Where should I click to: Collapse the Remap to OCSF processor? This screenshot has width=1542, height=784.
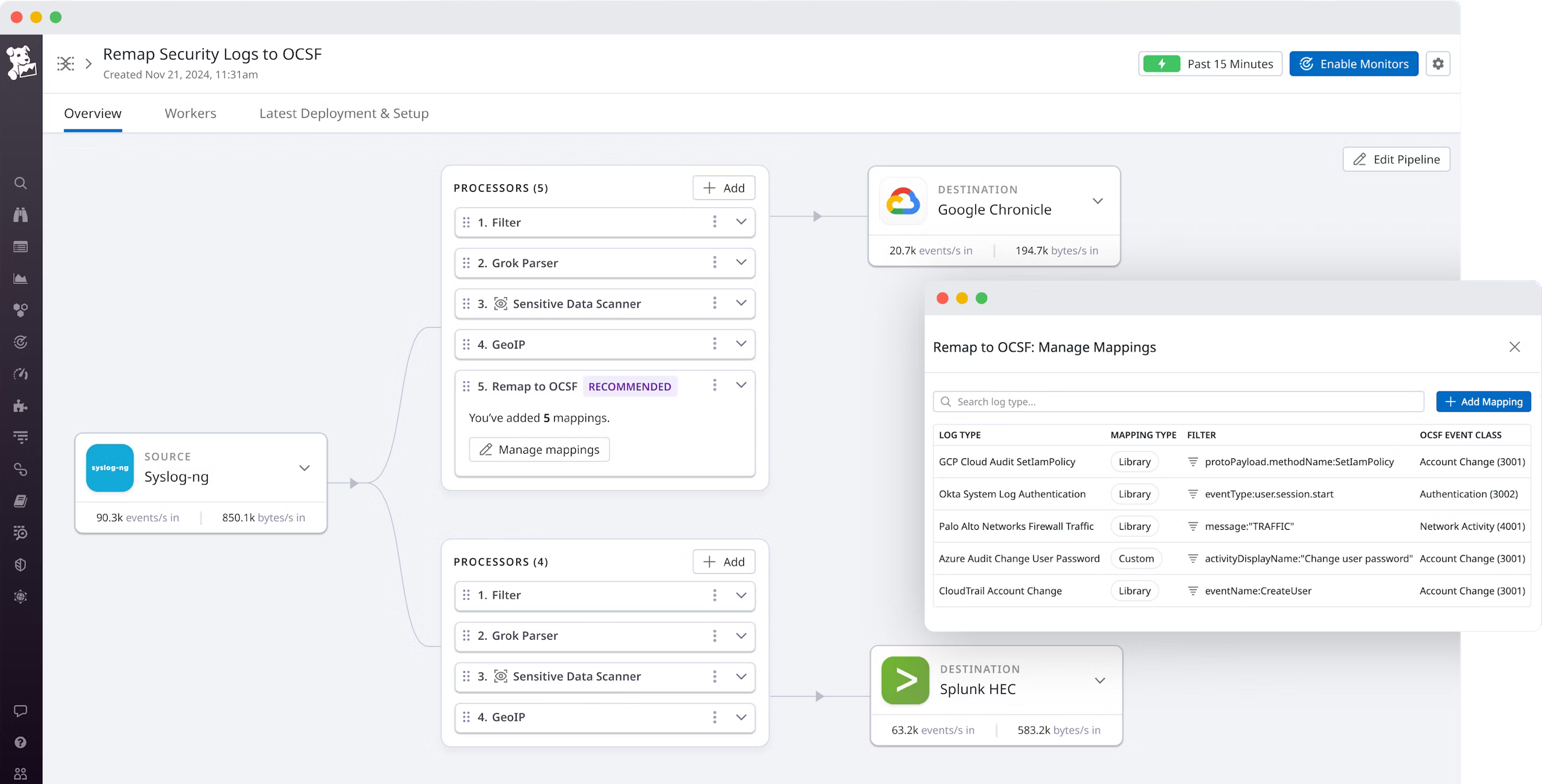tap(741, 385)
